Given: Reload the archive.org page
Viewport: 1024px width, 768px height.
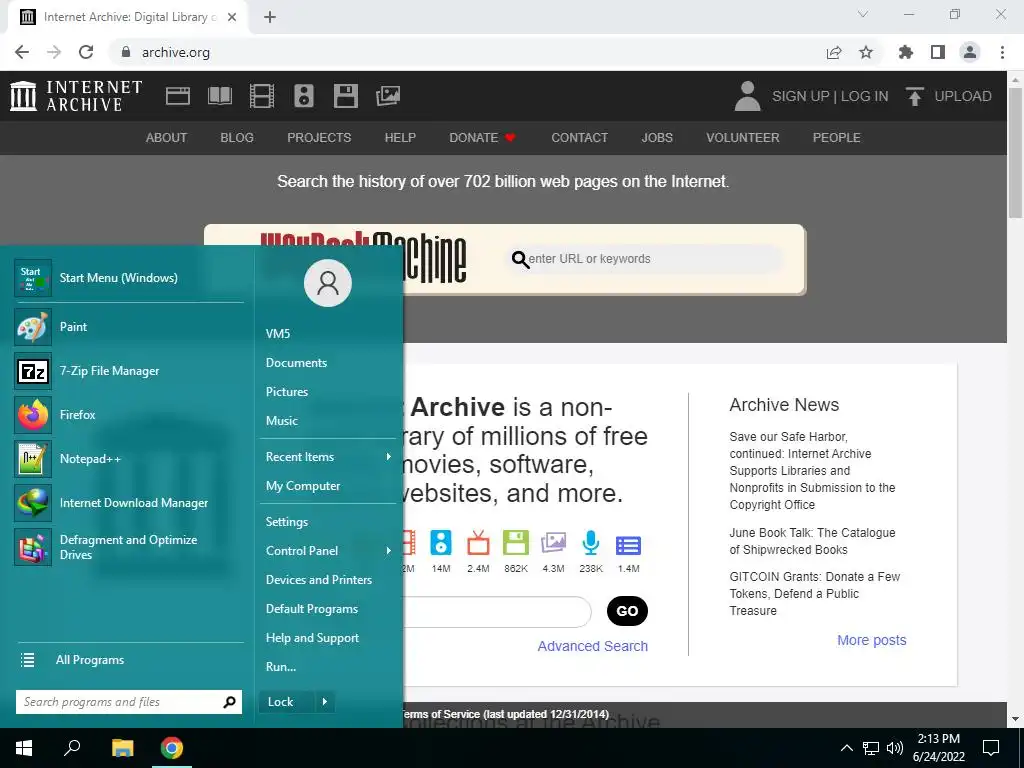Looking at the screenshot, I should pyautogui.click(x=86, y=52).
